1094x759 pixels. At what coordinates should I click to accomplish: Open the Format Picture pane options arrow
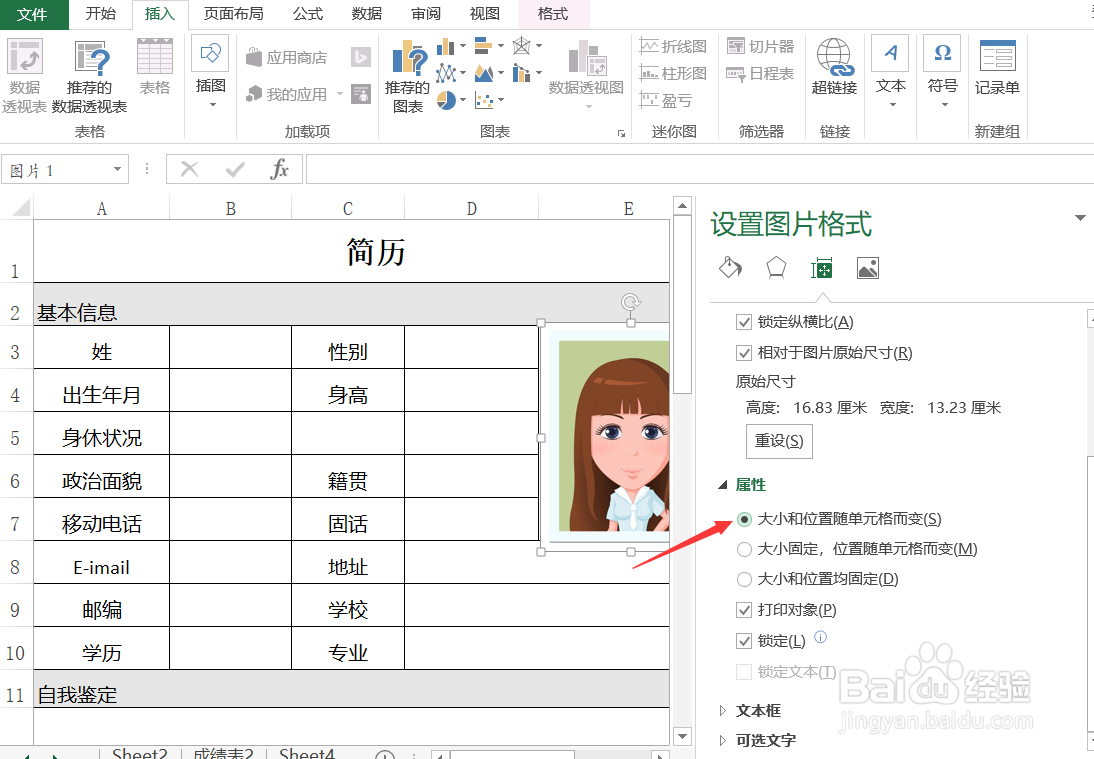pos(1080,218)
